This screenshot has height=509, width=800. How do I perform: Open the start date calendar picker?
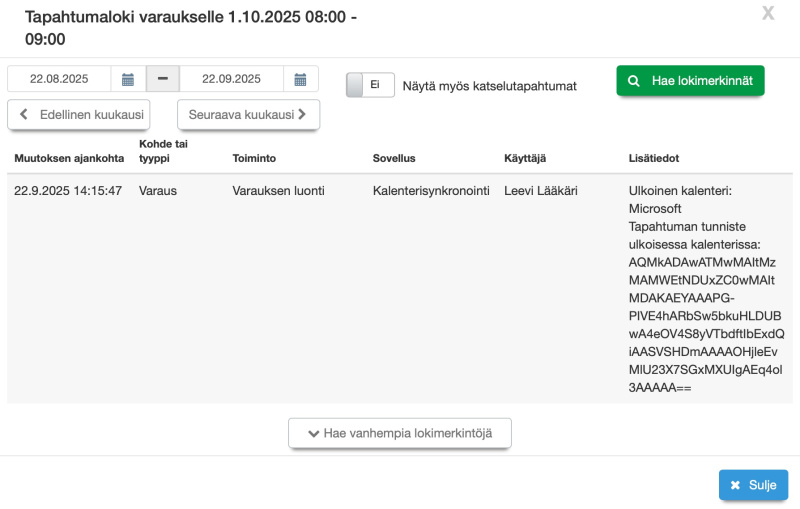click(128, 79)
